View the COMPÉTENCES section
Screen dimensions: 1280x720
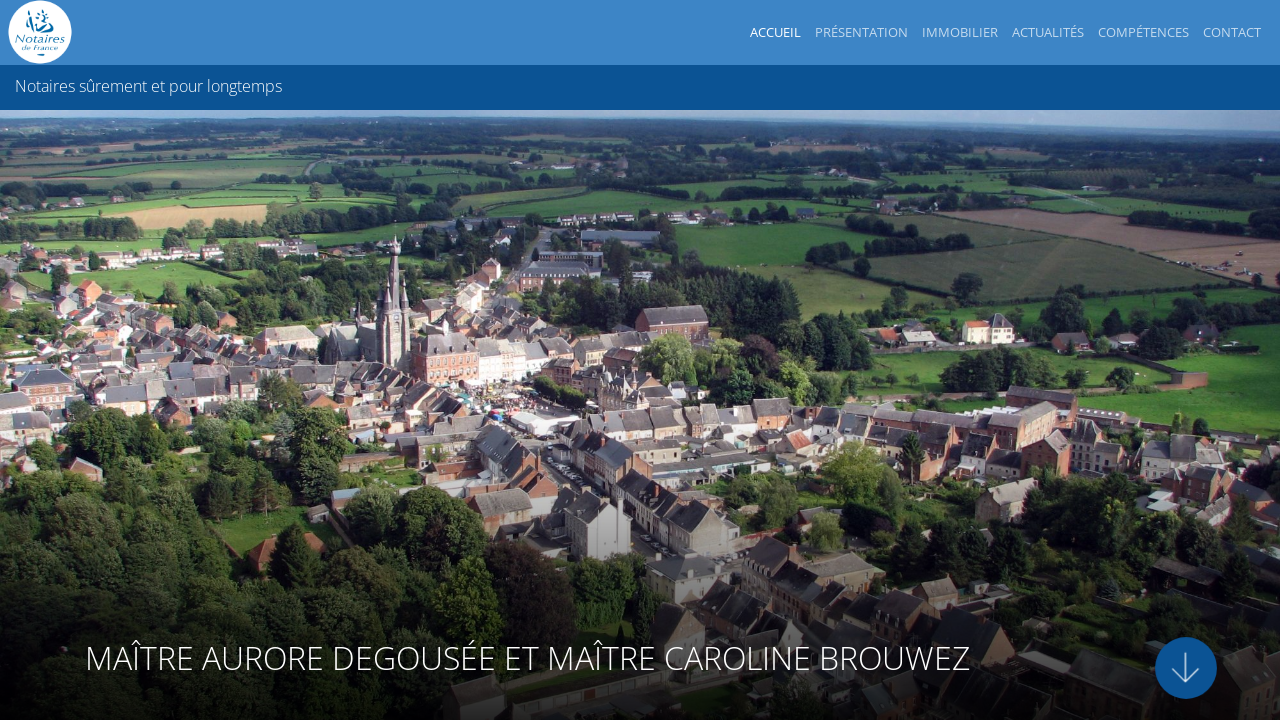1143,31
